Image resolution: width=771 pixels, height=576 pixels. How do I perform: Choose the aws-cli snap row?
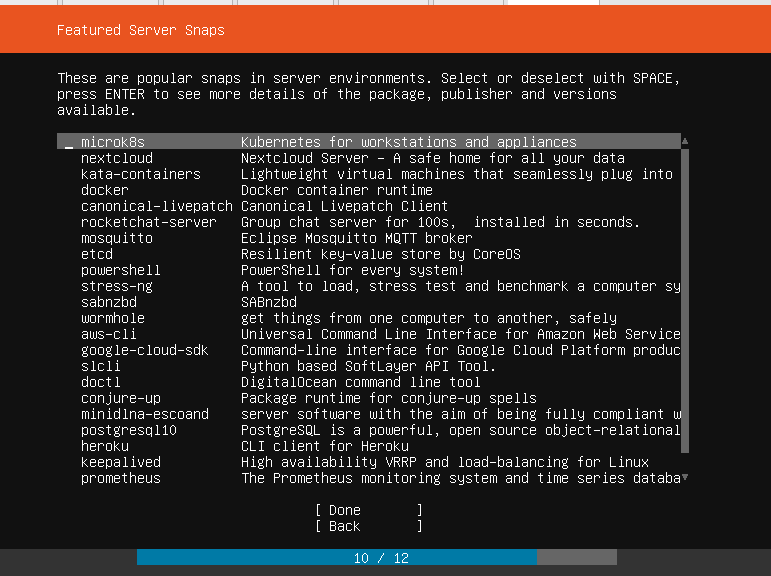pyautogui.click(x=369, y=334)
